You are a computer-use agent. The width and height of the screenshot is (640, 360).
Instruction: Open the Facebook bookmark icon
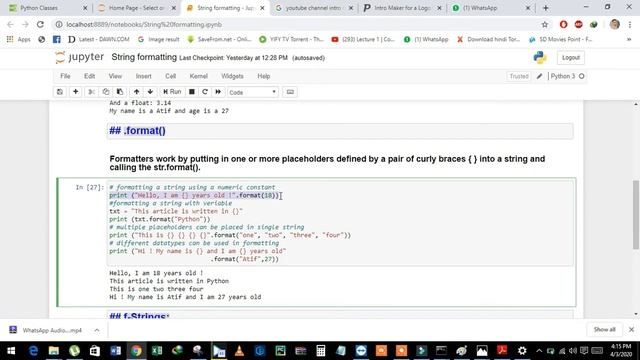[x=56, y=39]
